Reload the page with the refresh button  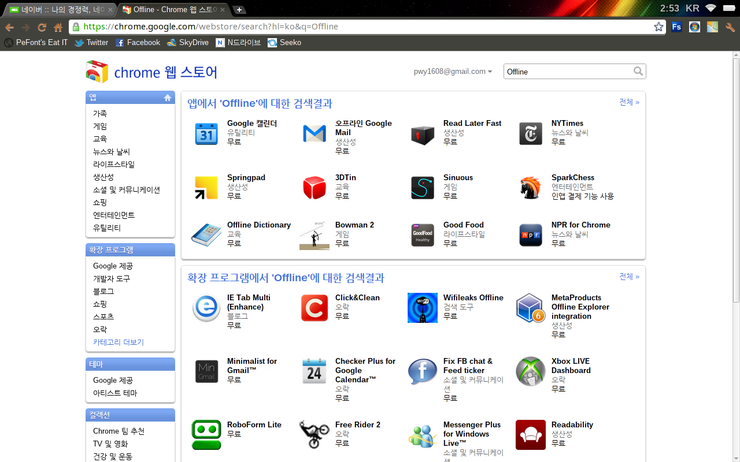click(x=42, y=27)
